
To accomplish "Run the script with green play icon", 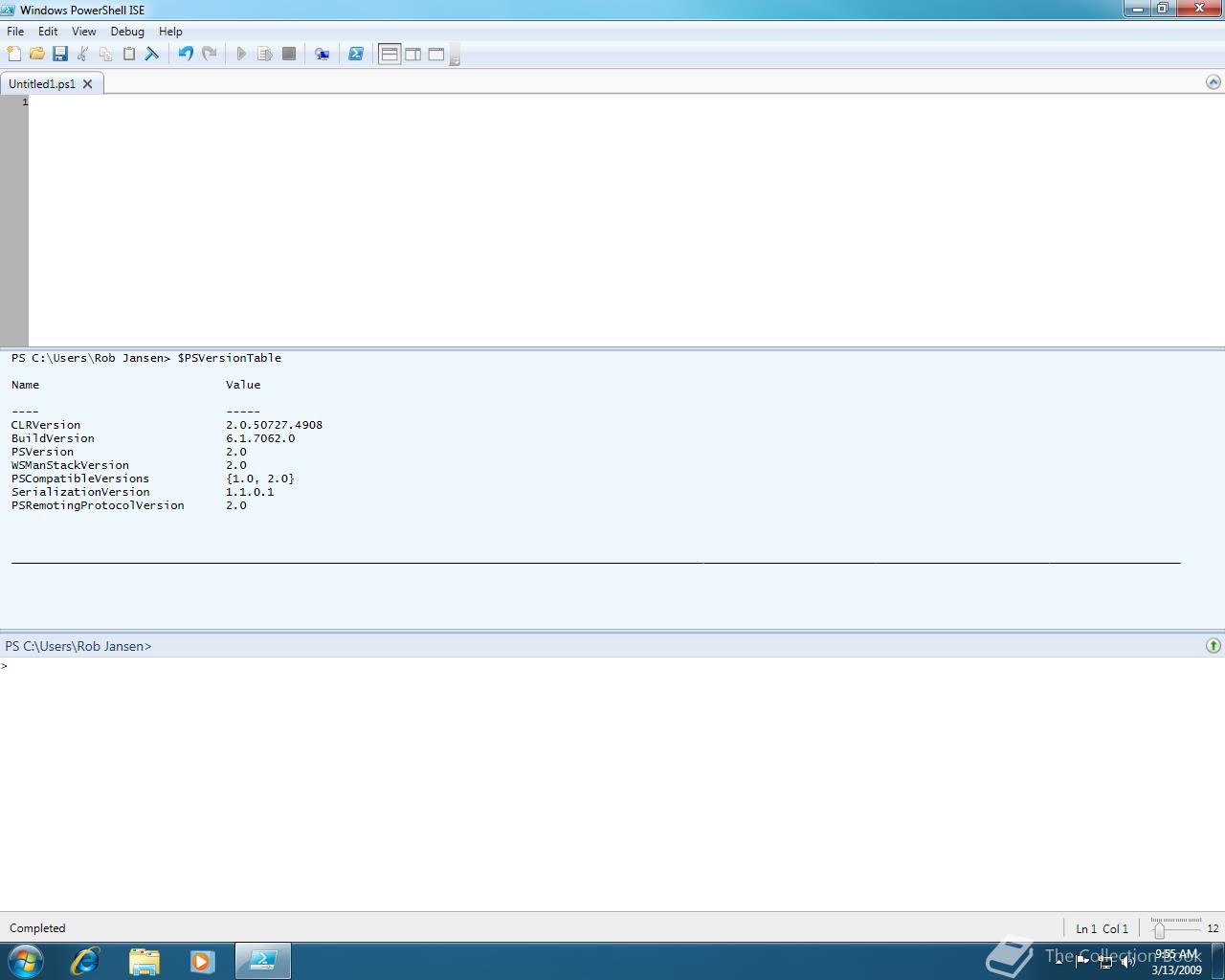I will click(x=241, y=55).
